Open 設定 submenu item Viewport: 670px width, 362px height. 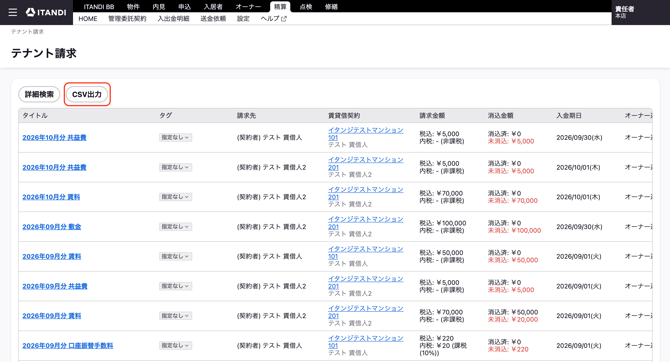[x=243, y=19]
